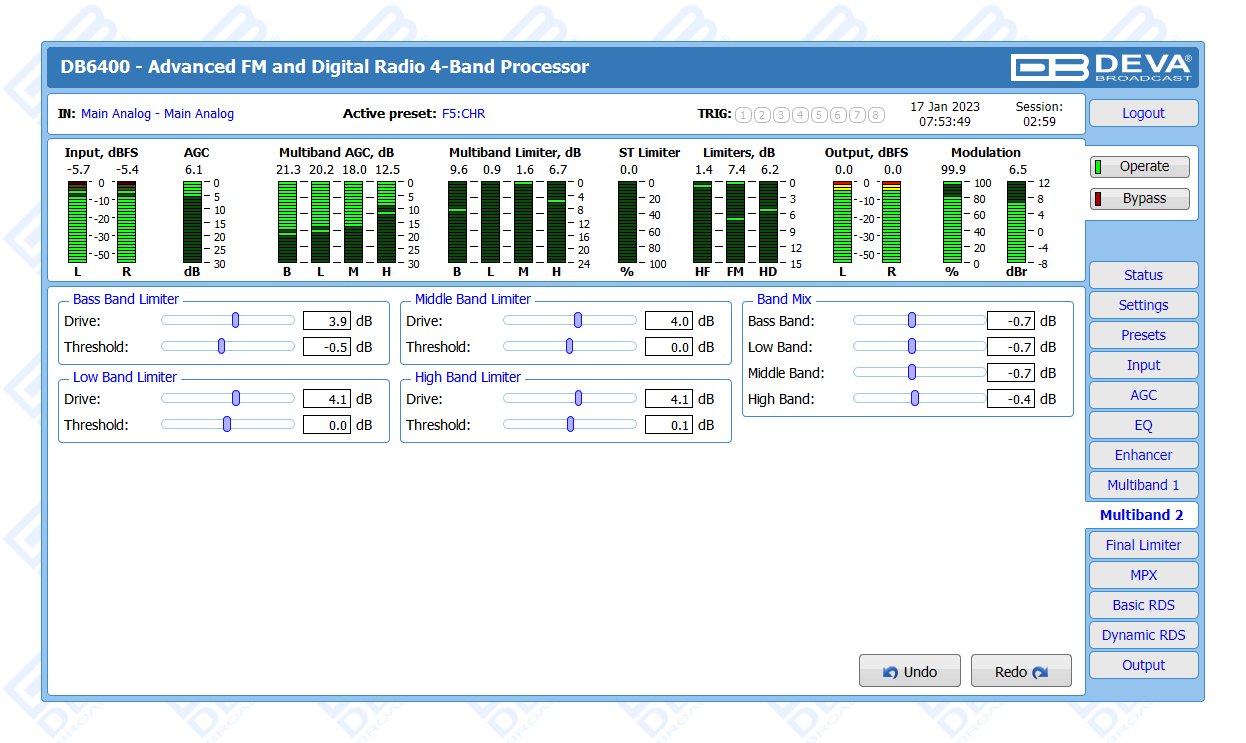Click trigger indicator number 8

876,114
